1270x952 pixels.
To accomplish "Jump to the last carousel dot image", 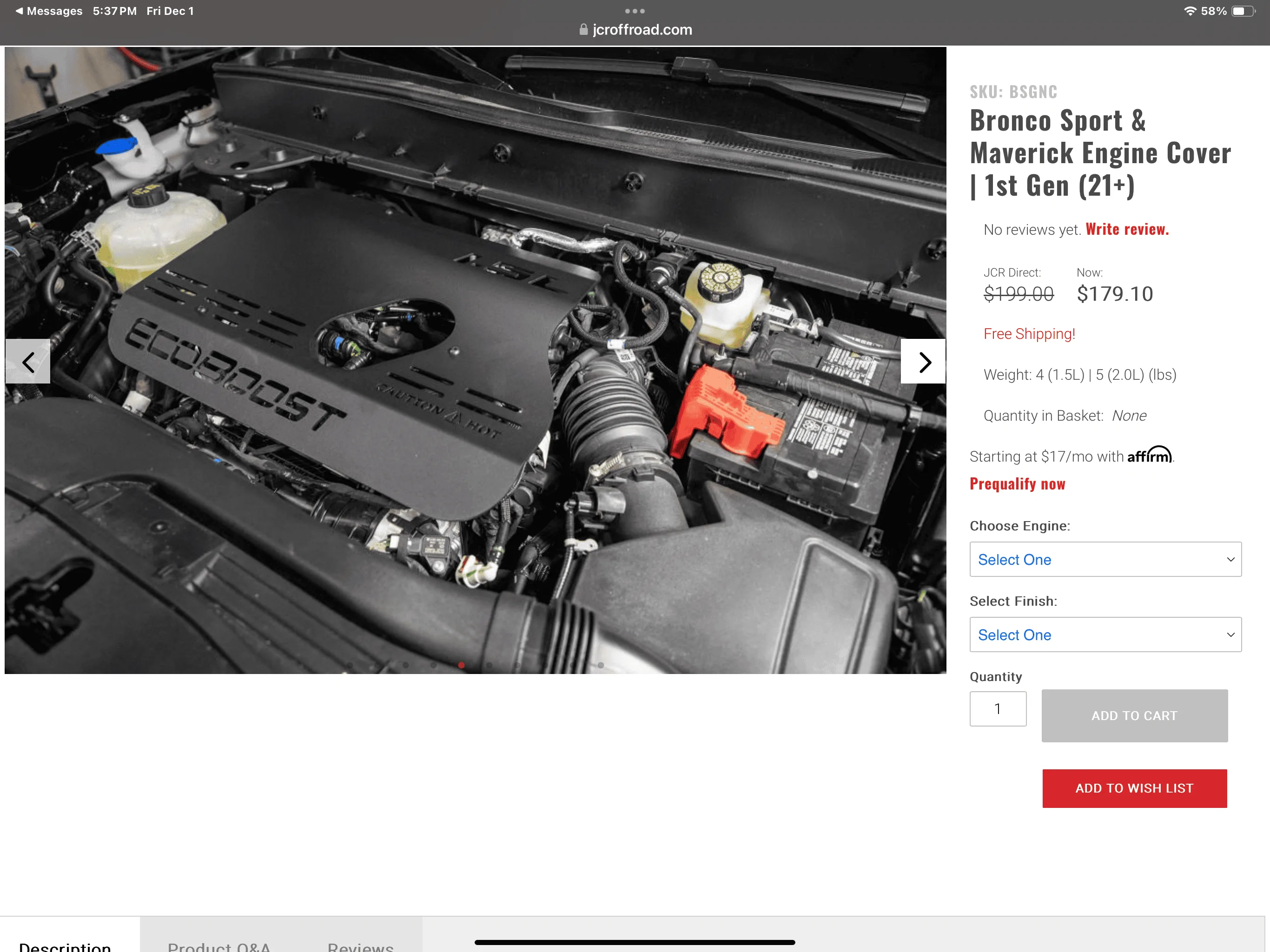I will (x=601, y=665).
